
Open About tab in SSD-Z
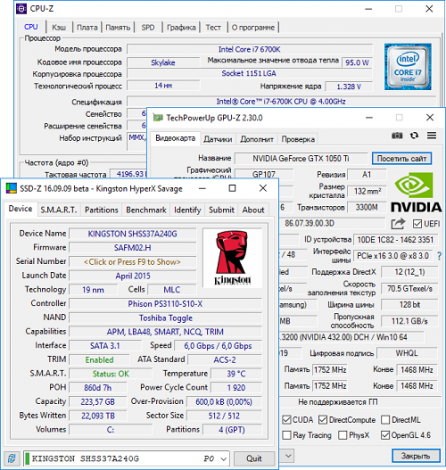coord(253,210)
